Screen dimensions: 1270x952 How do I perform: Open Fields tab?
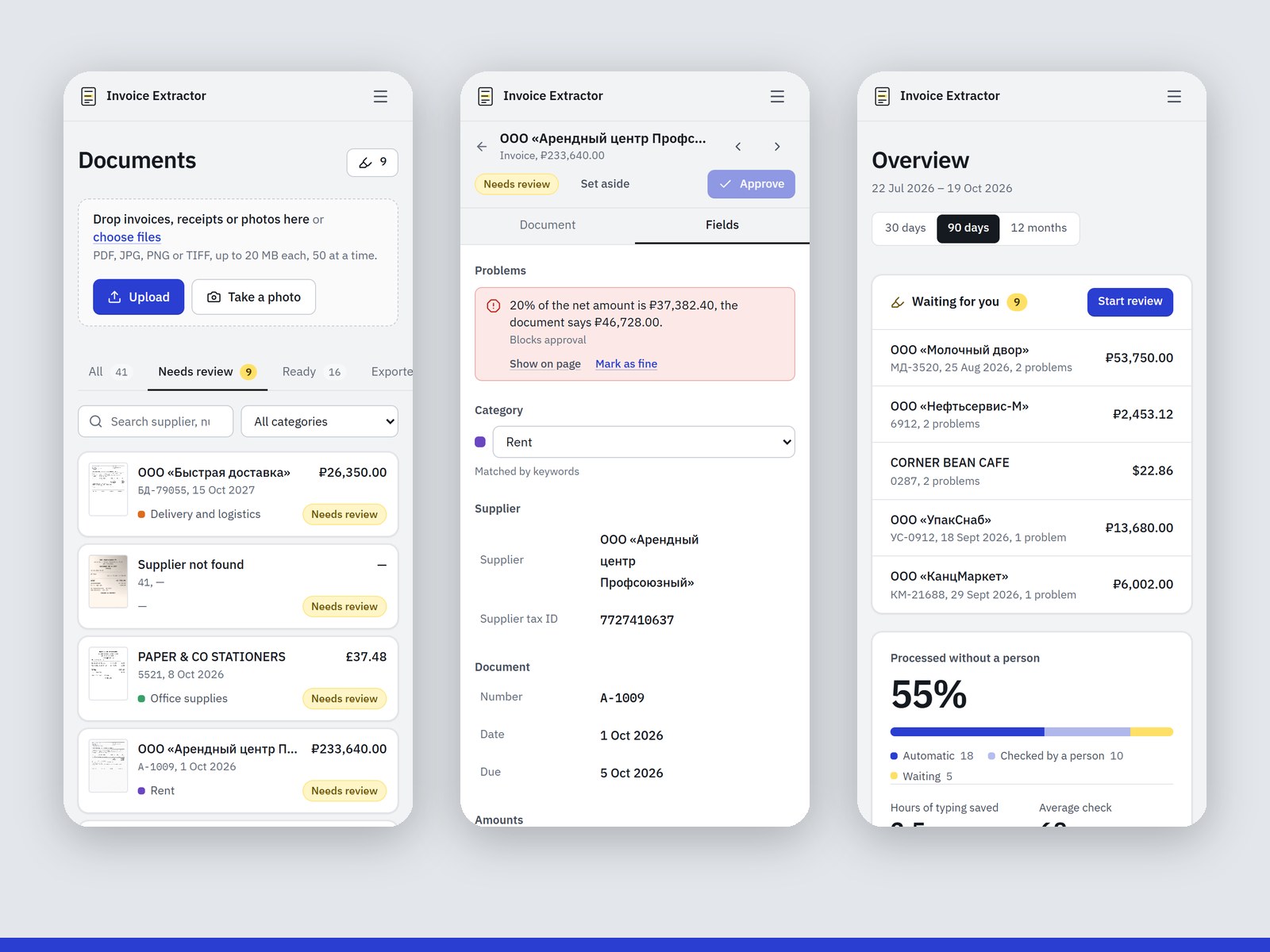pos(722,225)
